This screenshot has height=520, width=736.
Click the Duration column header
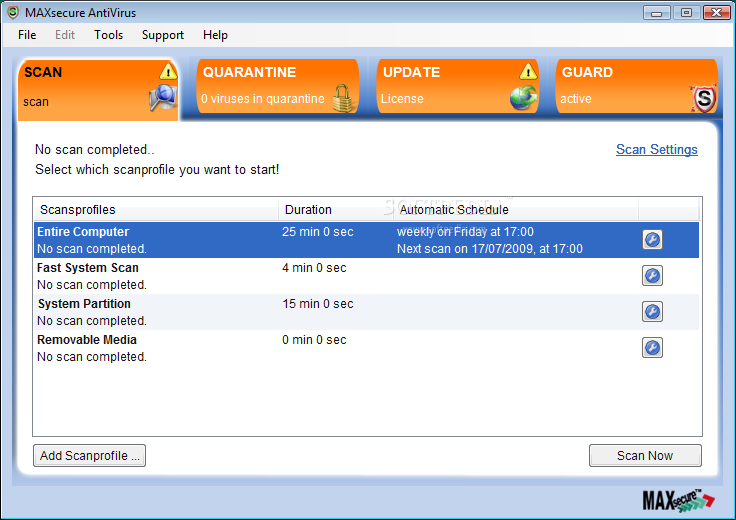(336, 209)
